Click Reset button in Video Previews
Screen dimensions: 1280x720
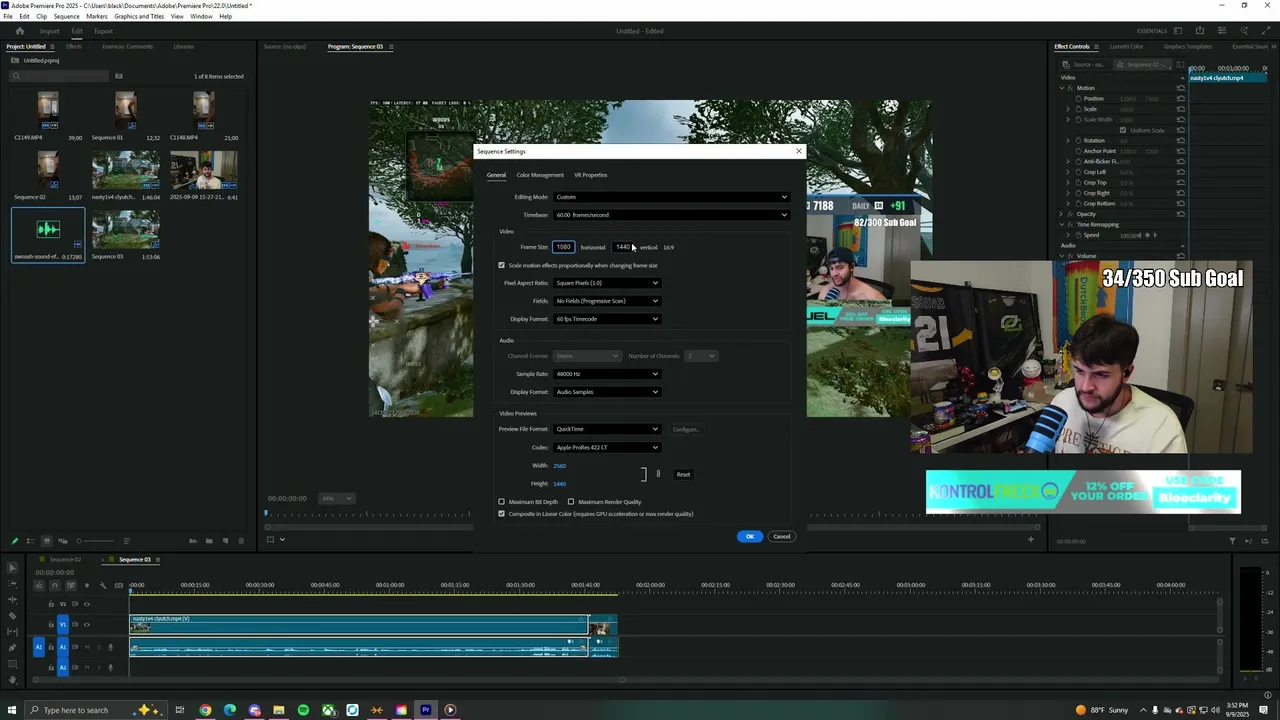click(x=683, y=474)
